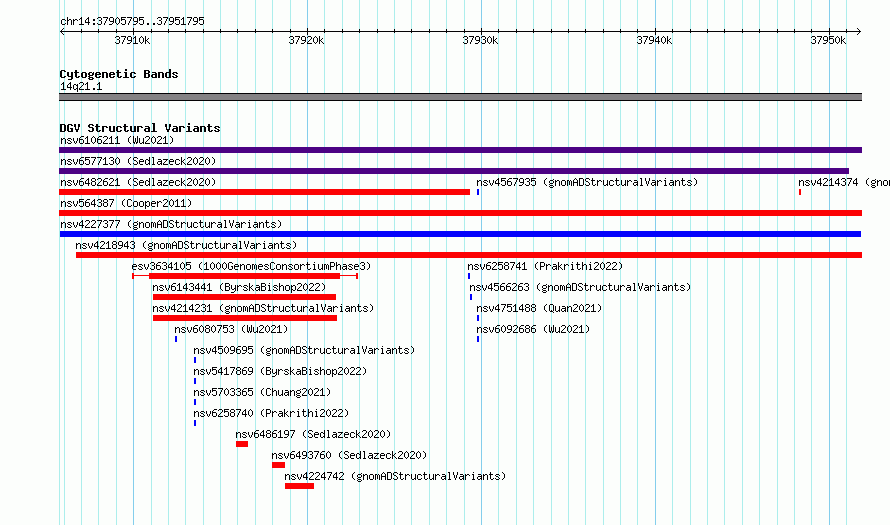The image size is (890, 525).
Task: Open the nsv4751488 (Quan2021) label
Action: (539, 308)
